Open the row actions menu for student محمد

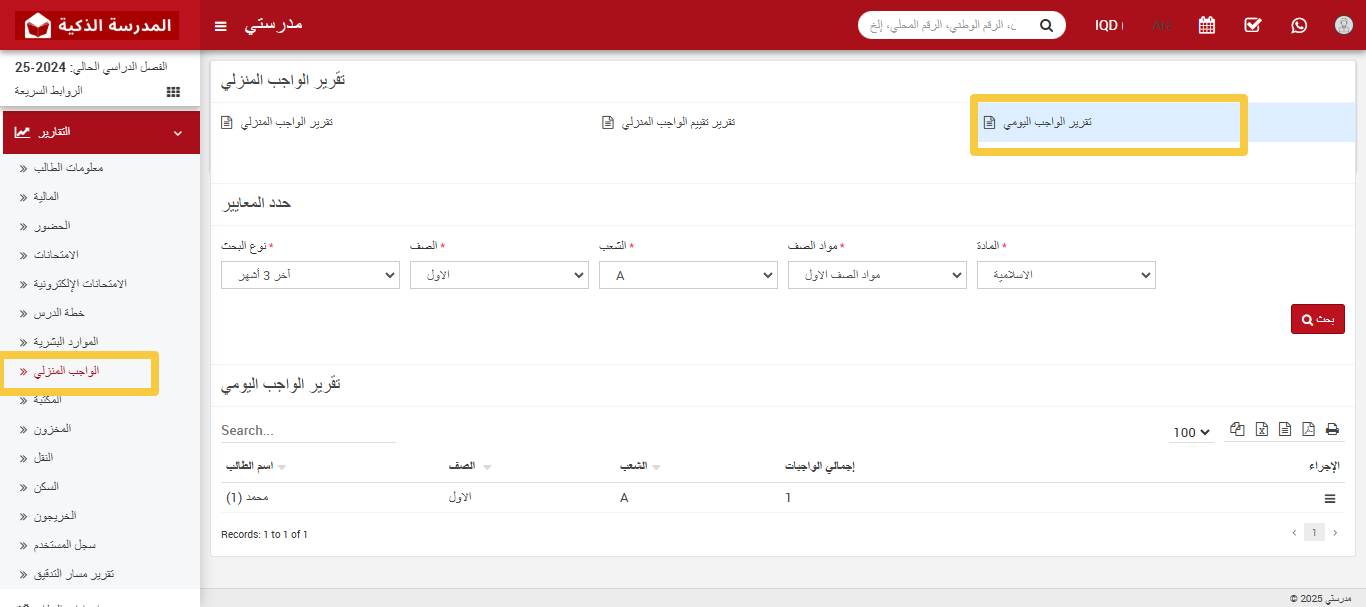click(x=1329, y=497)
